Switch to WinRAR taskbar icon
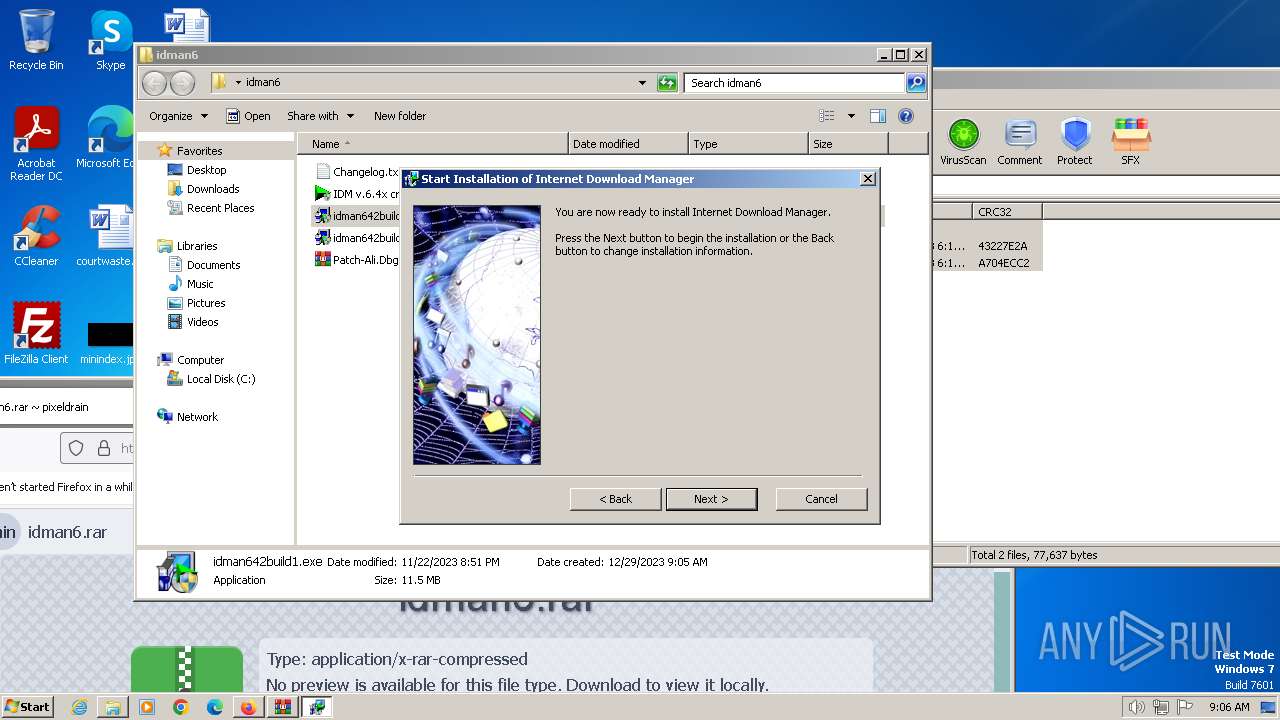 click(x=283, y=707)
